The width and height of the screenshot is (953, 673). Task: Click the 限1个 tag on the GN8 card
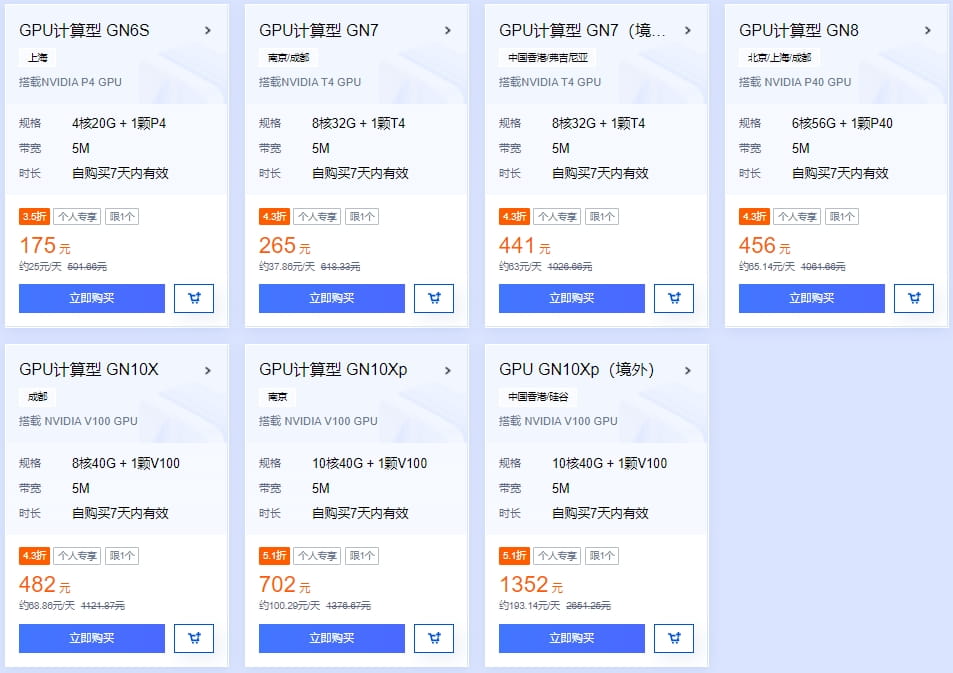point(842,216)
